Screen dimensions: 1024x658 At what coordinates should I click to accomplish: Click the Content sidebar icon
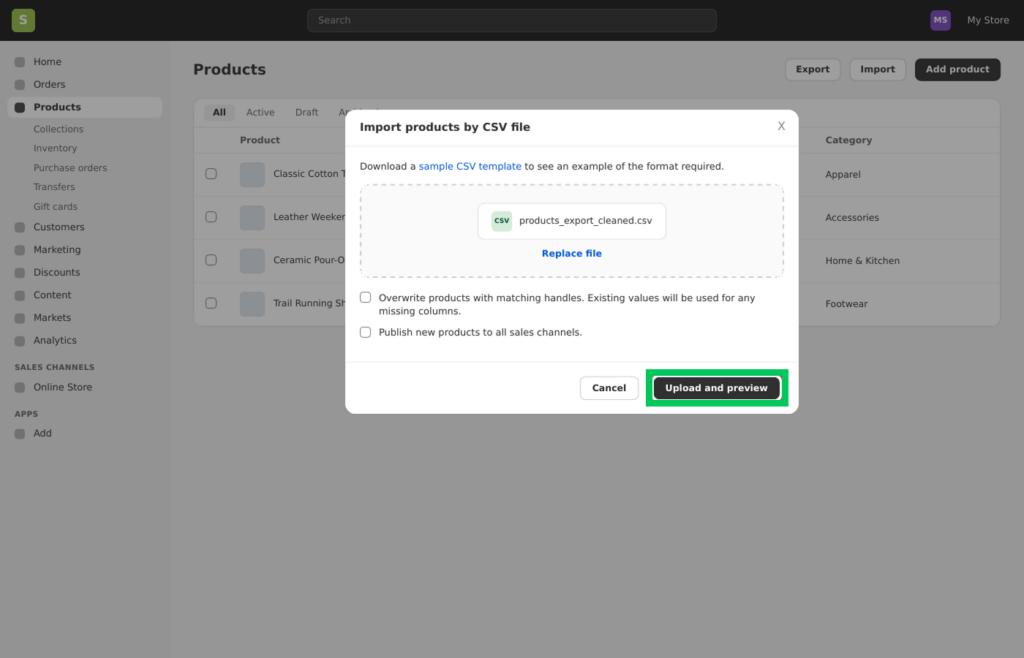pyautogui.click(x=20, y=296)
